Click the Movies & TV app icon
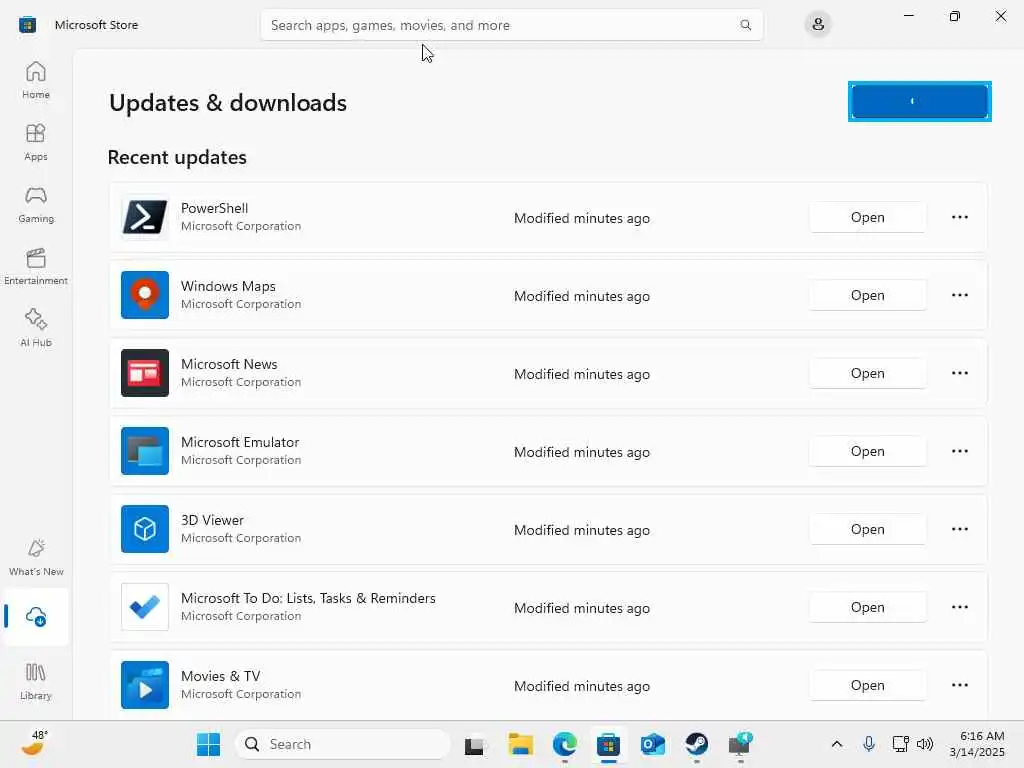This screenshot has height=768, width=1024. (x=145, y=685)
